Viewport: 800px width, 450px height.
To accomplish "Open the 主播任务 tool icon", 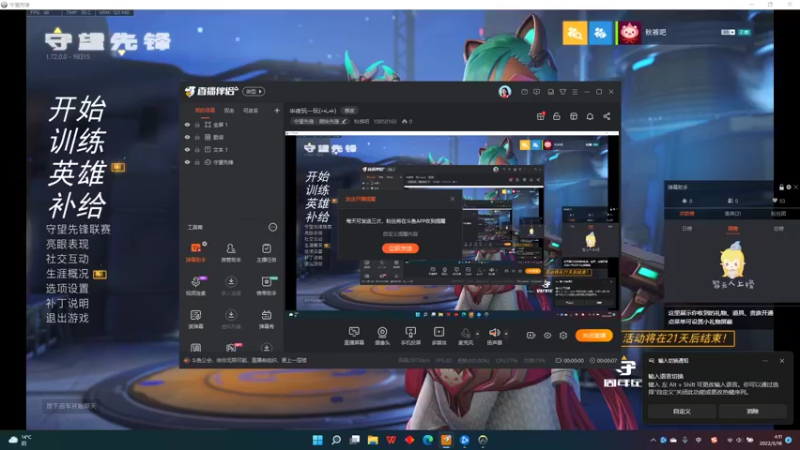I will 266,252.
